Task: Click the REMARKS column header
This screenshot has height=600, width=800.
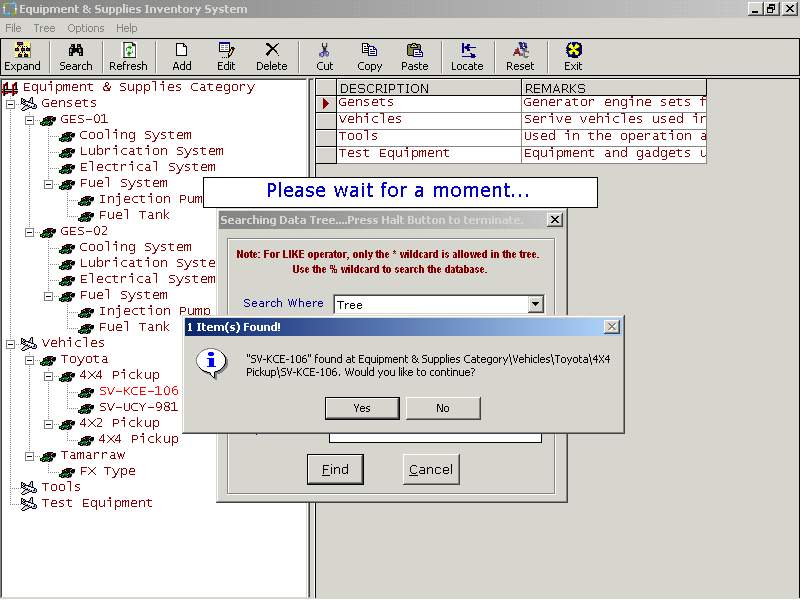Action: (x=614, y=88)
